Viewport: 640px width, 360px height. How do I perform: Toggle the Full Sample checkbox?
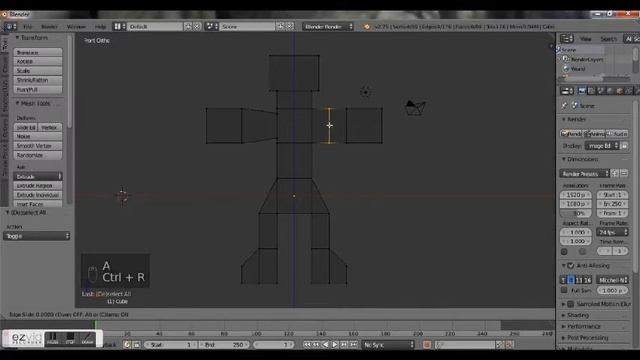point(564,290)
